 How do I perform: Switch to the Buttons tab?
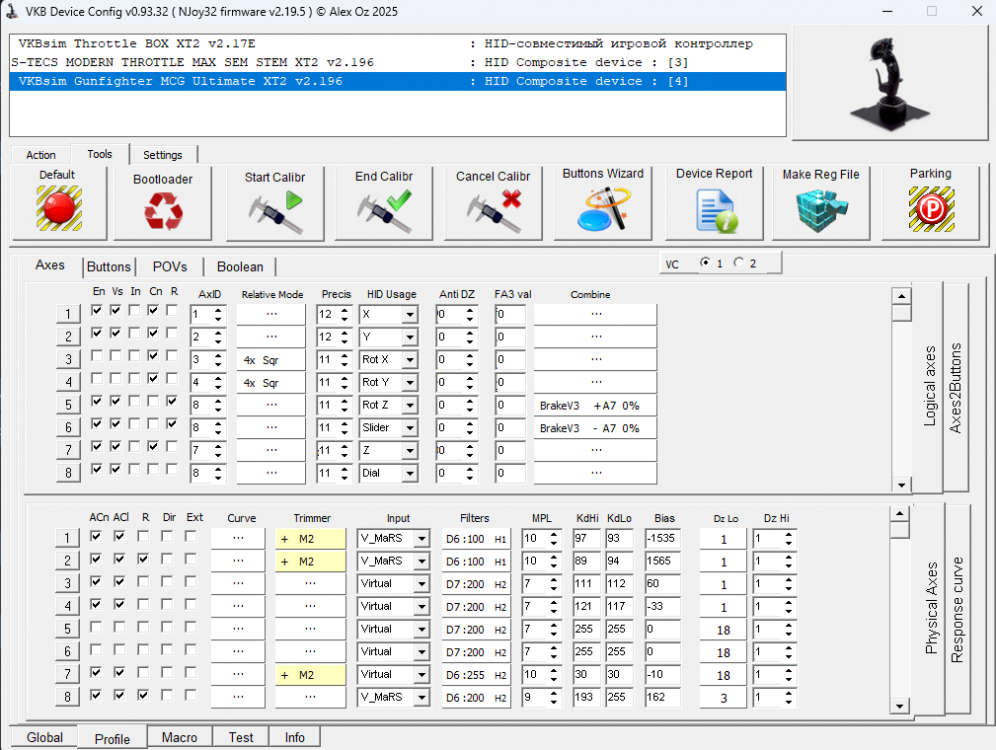click(108, 267)
